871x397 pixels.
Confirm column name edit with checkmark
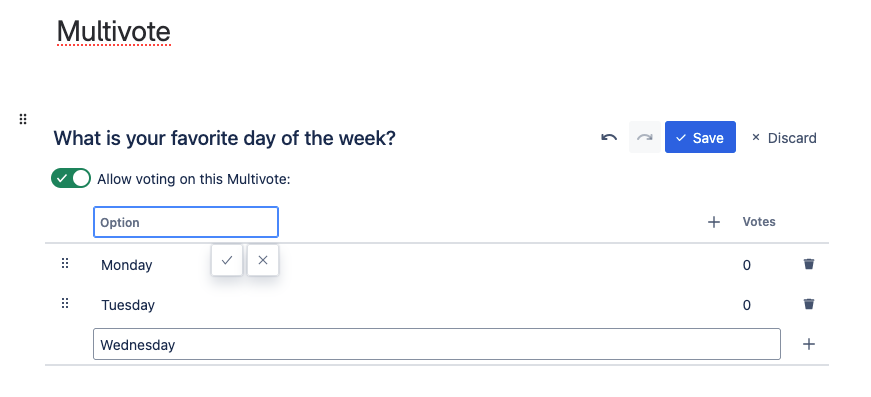click(x=227, y=260)
